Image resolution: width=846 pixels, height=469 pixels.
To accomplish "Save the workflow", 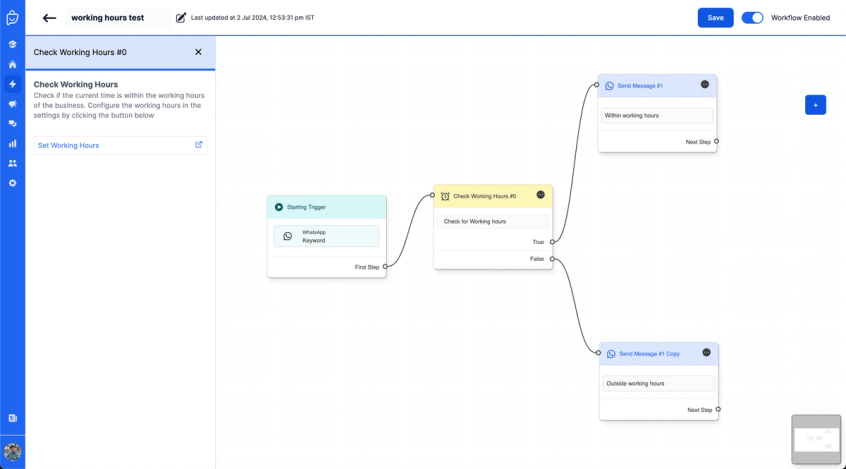I will (715, 18).
